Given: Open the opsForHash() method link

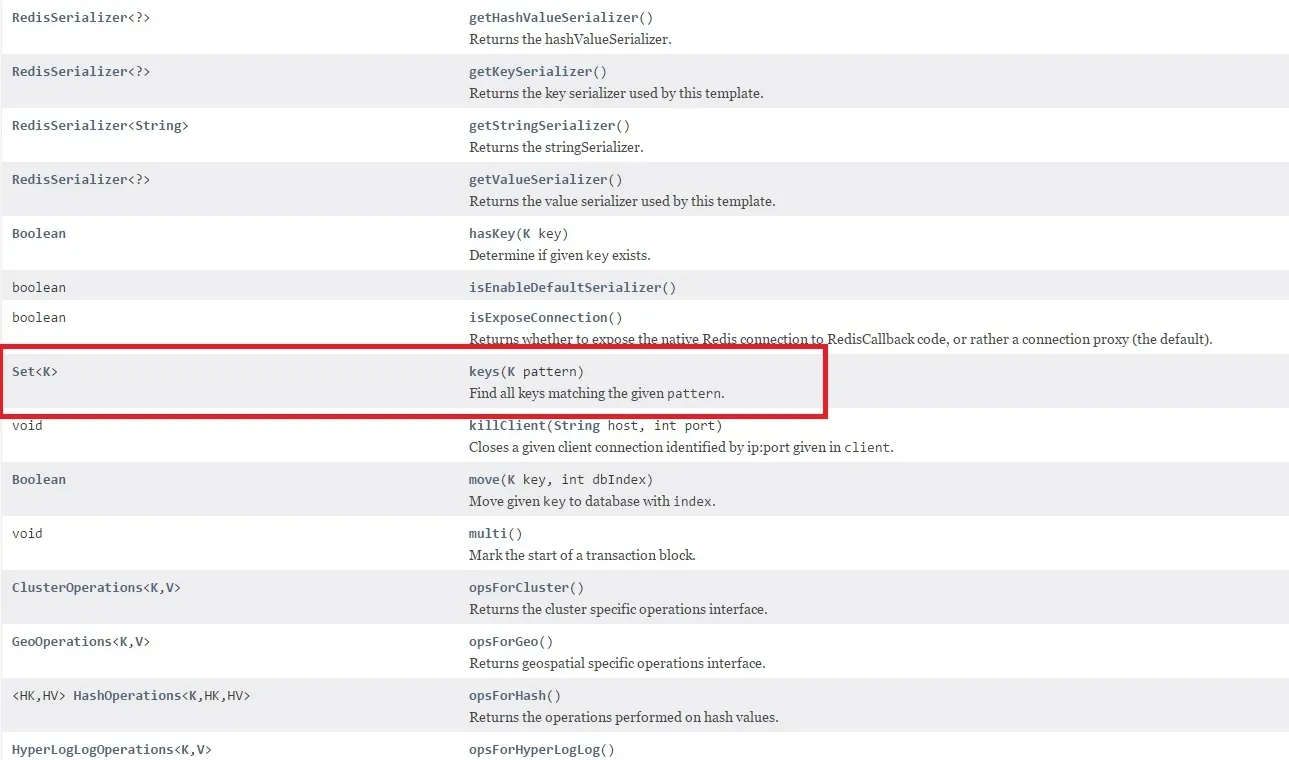Looking at the screenshot, I should pos(515,696).
